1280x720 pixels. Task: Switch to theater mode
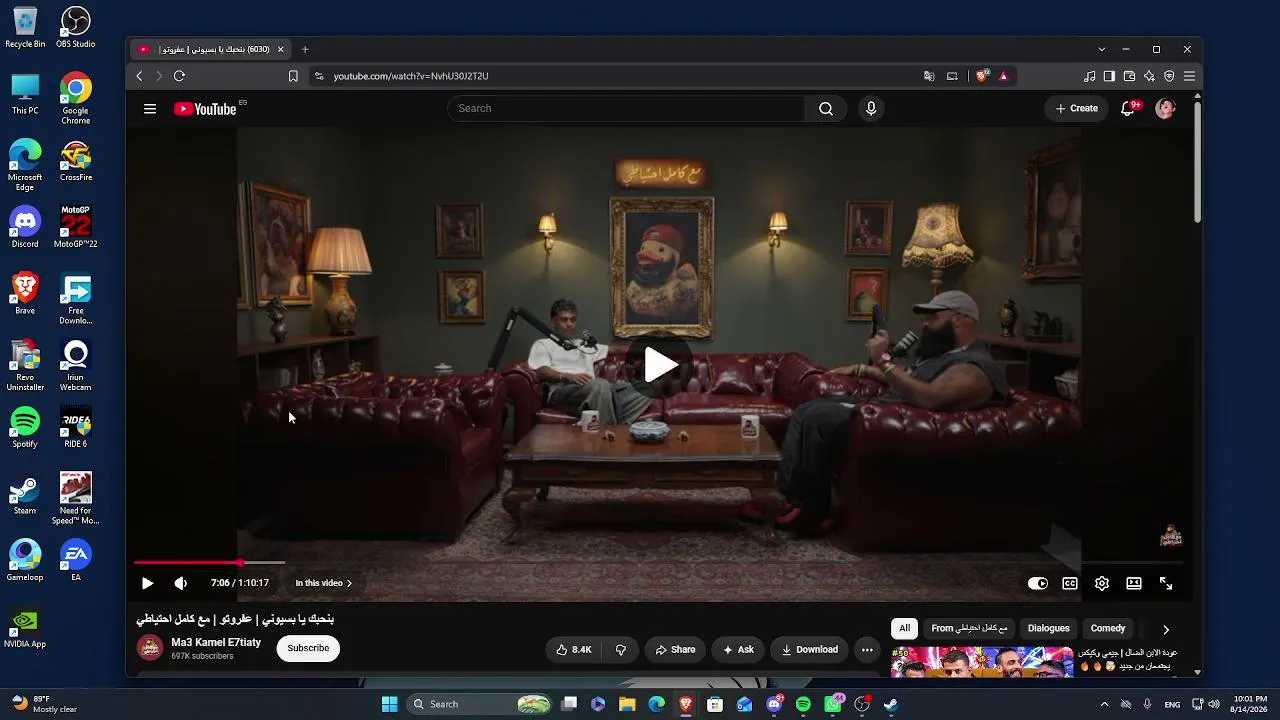point(1134,583)
